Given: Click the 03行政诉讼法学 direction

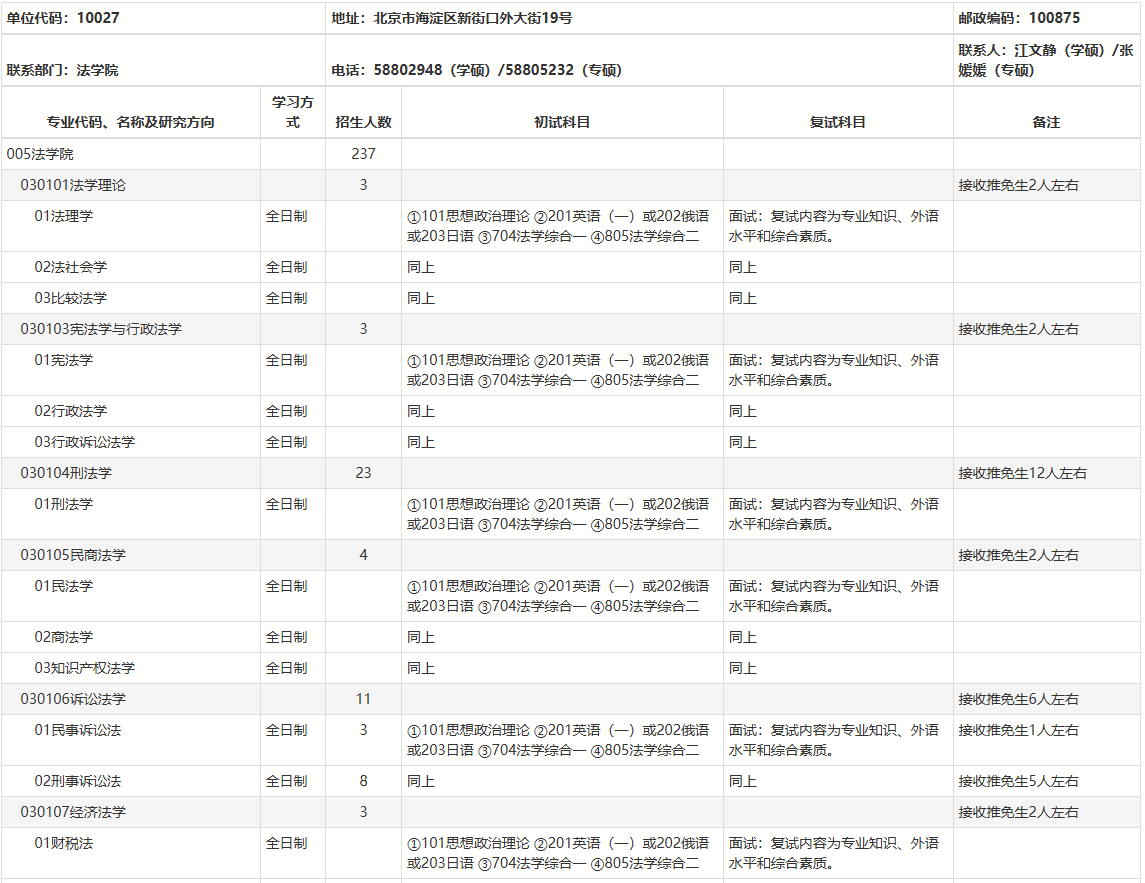Looking at the screenshot, I should point(84,442).
